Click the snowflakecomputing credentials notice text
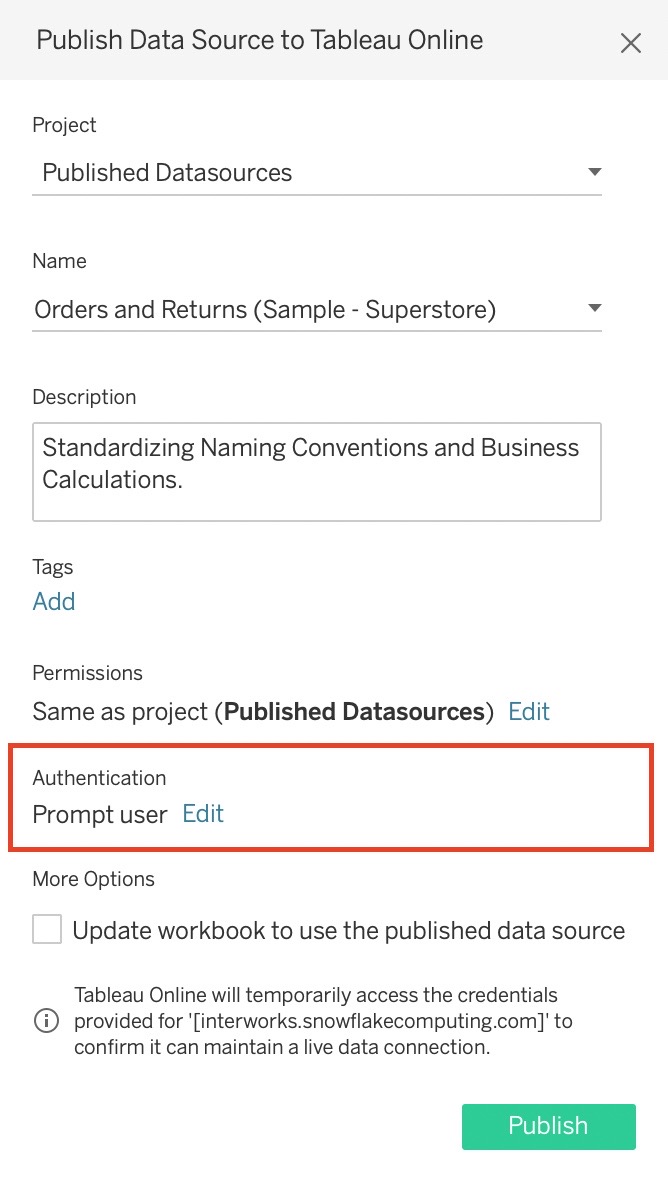The width and height of the screenshot is (668, 1196). pos(323,1021)
